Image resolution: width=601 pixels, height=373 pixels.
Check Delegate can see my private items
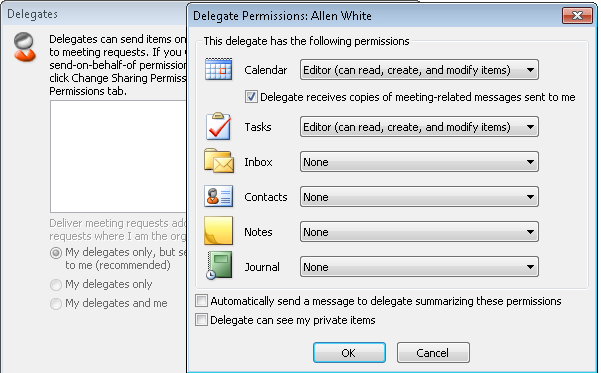(202, 319)
